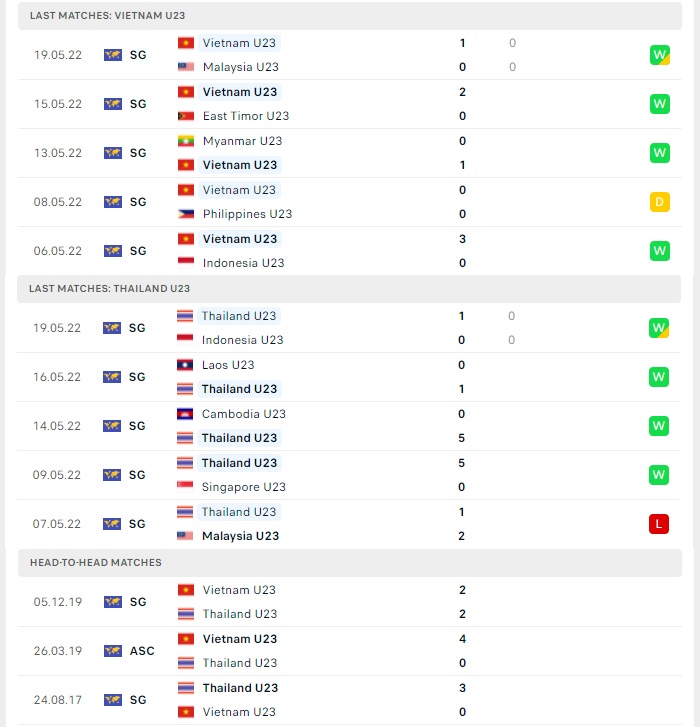Screen dimensions: 700x727
Task: Open bold Malaysia U23 team on 07.05.22
Action: 240,536
